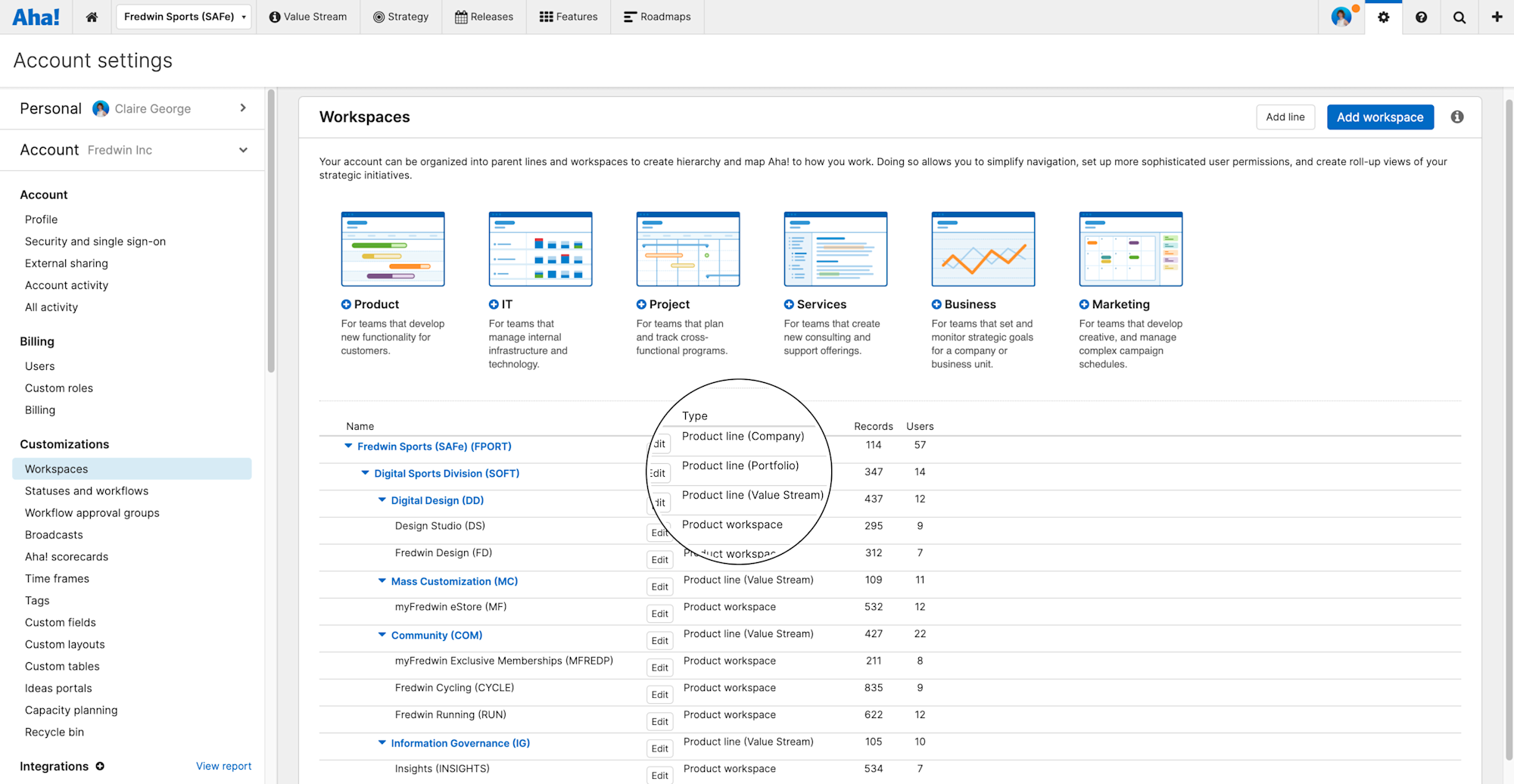Screen dimensions: 1514x784
Task: Select the Services workspace type thumbnail
Action: click(x=836, y=249)
